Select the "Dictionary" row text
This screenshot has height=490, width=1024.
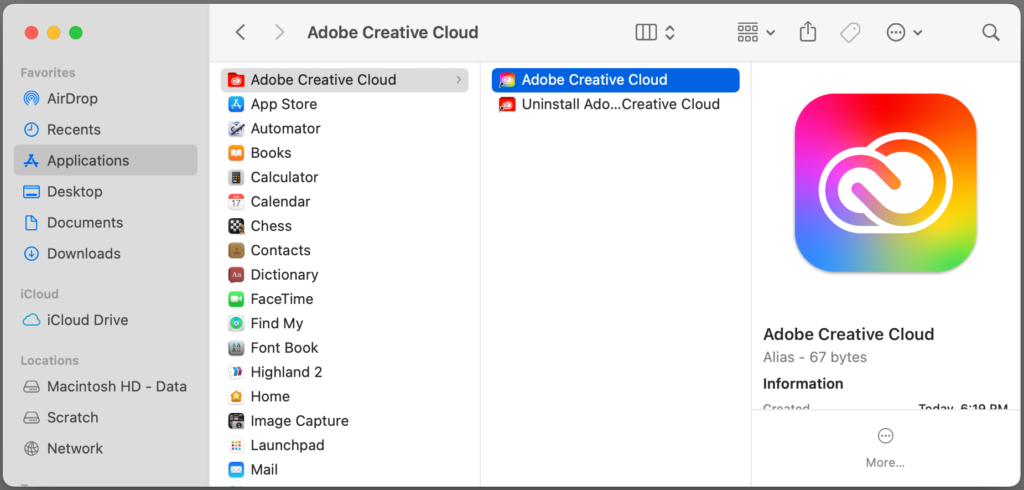tap(284, 274)
